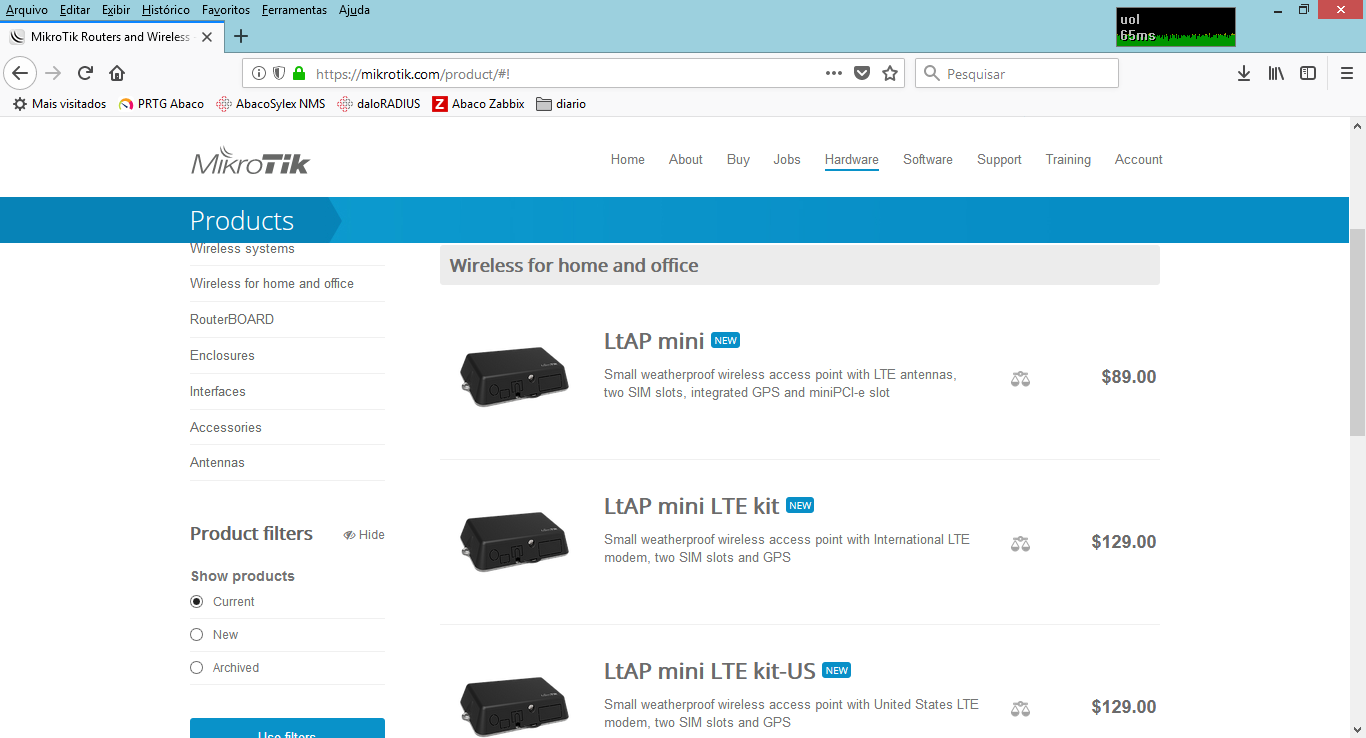The height and width of the screenshot is (738, 1366).
Task: Open the Account page
Action: point(1139,160)
